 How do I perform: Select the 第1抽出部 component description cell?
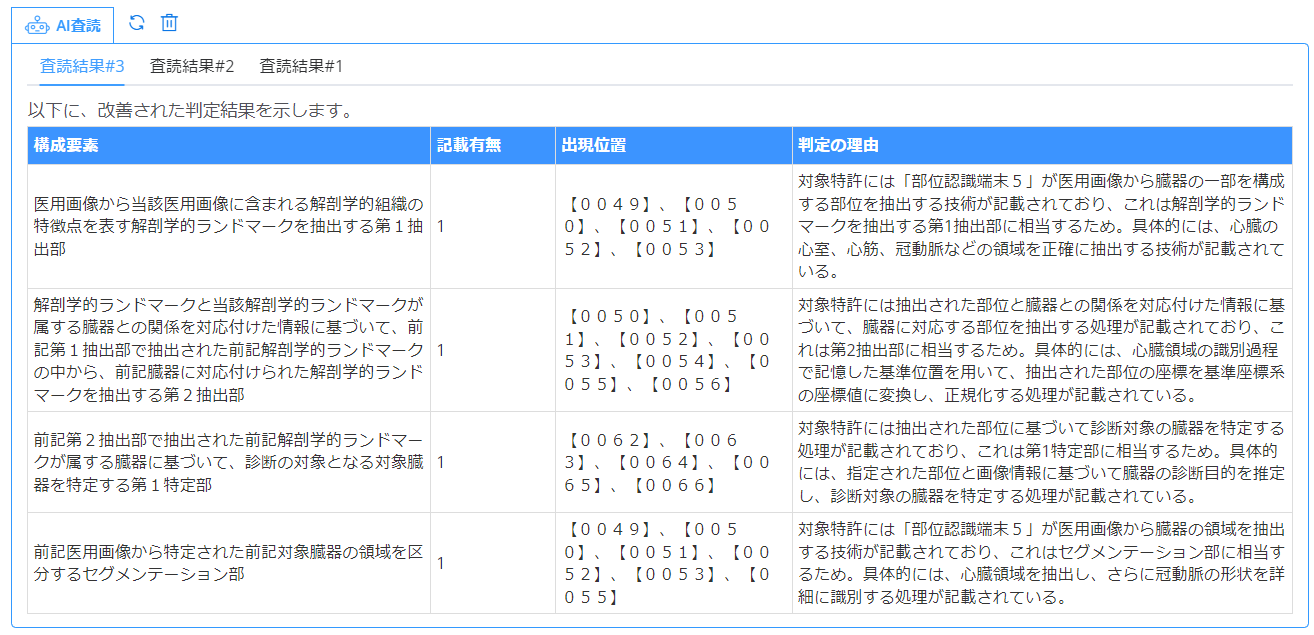click(x=228, y=226)
